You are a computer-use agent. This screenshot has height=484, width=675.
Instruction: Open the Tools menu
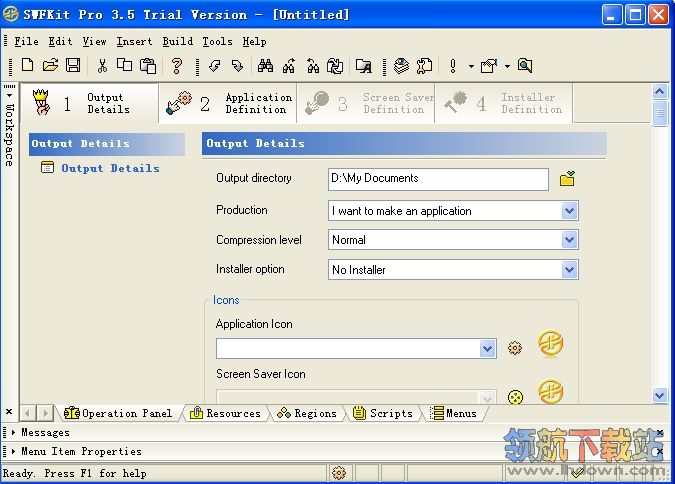point(217,41)
